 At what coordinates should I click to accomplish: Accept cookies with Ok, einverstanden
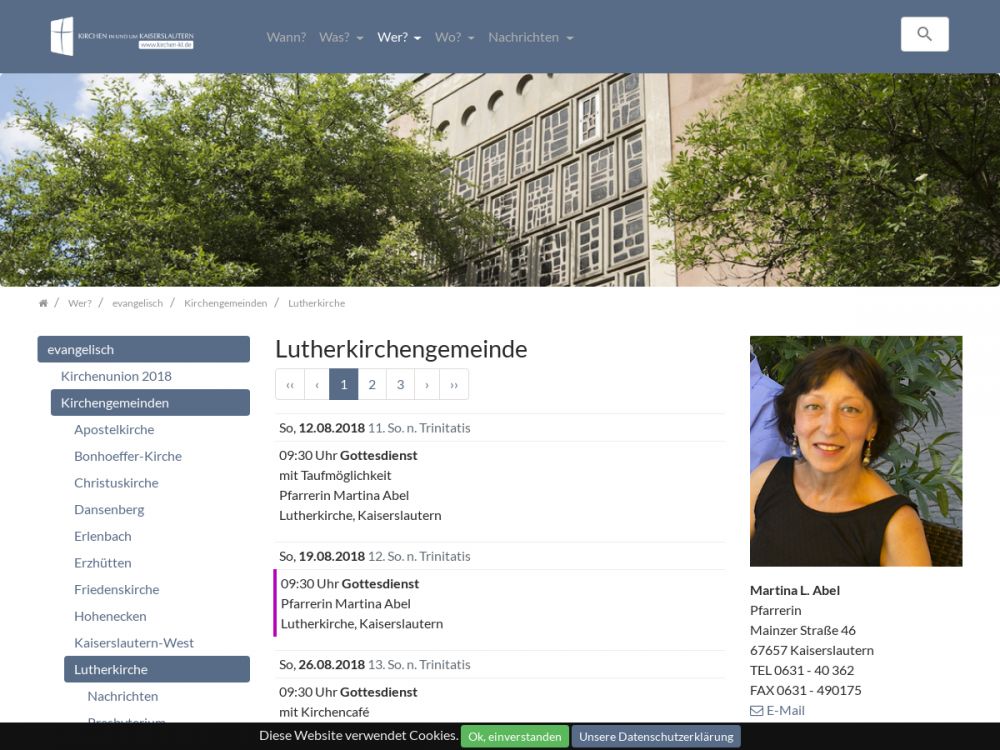coord(514,737)
